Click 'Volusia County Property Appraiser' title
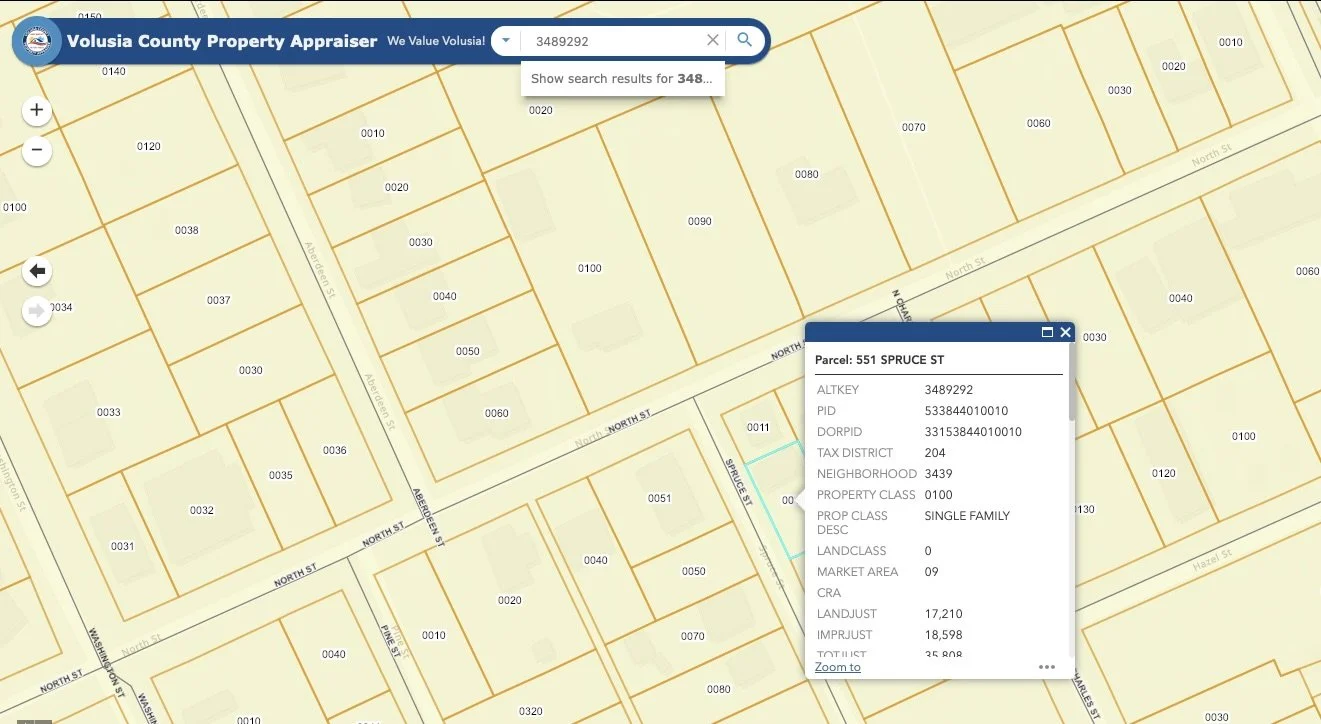The height and width of the screenshot is (724, 1321). (x=222, y=41)
